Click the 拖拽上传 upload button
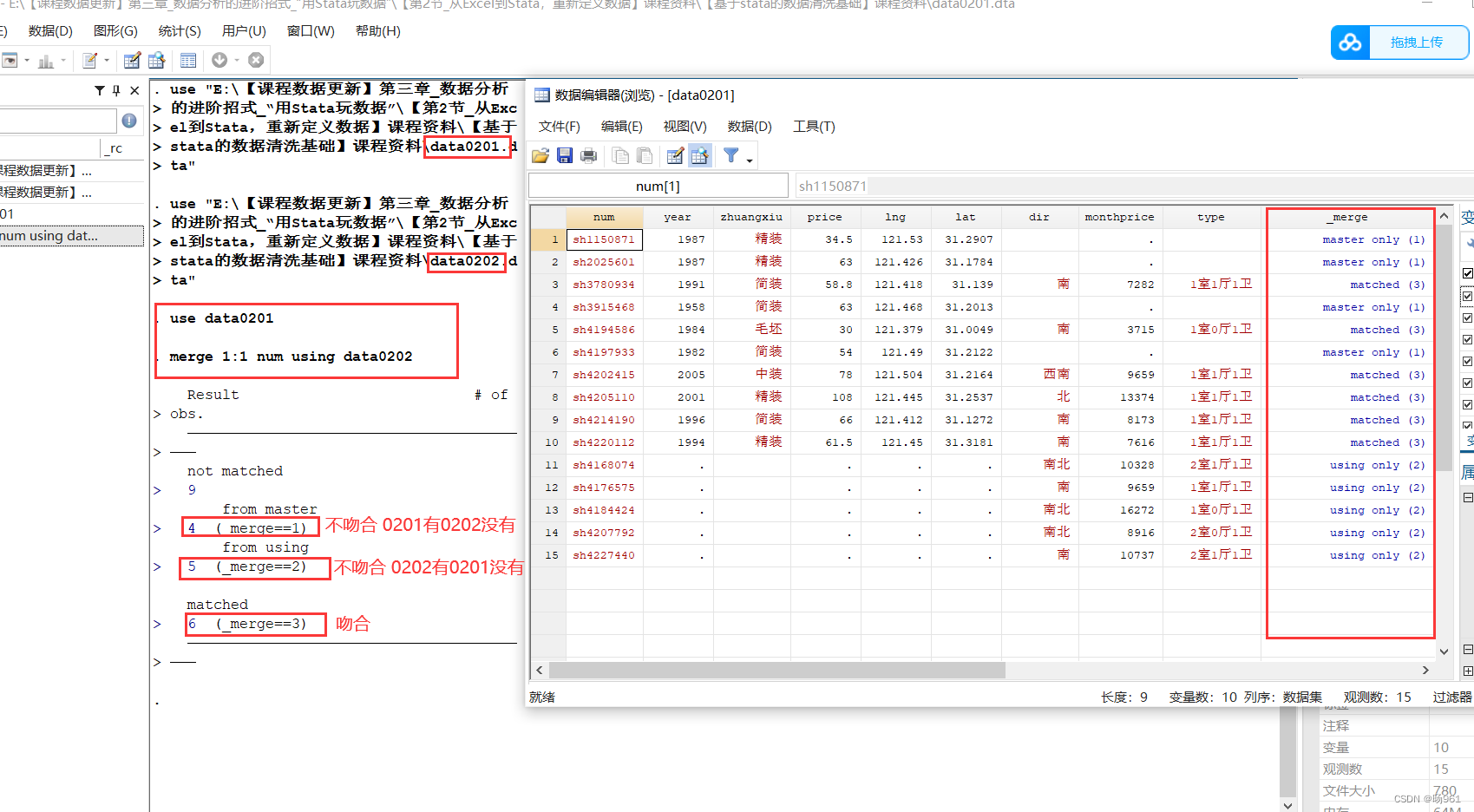This screenshot has height=812, width=1474. (1418, 42)
